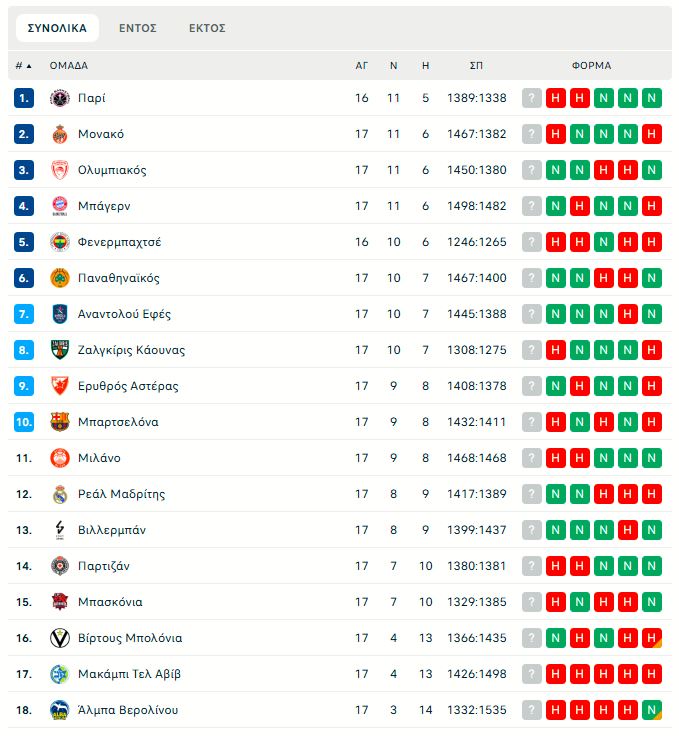Click the Real Madrid crest icon
The height and width of the screenshot is (736, 679).
60,494
